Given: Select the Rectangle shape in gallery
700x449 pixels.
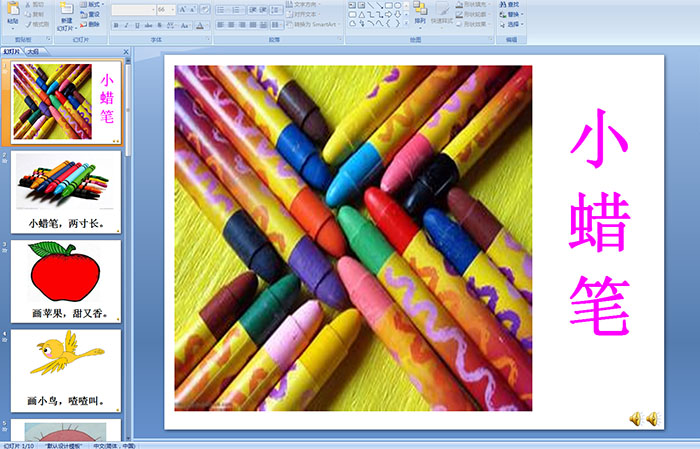Looking at the screenshot, I should [389, 5].
